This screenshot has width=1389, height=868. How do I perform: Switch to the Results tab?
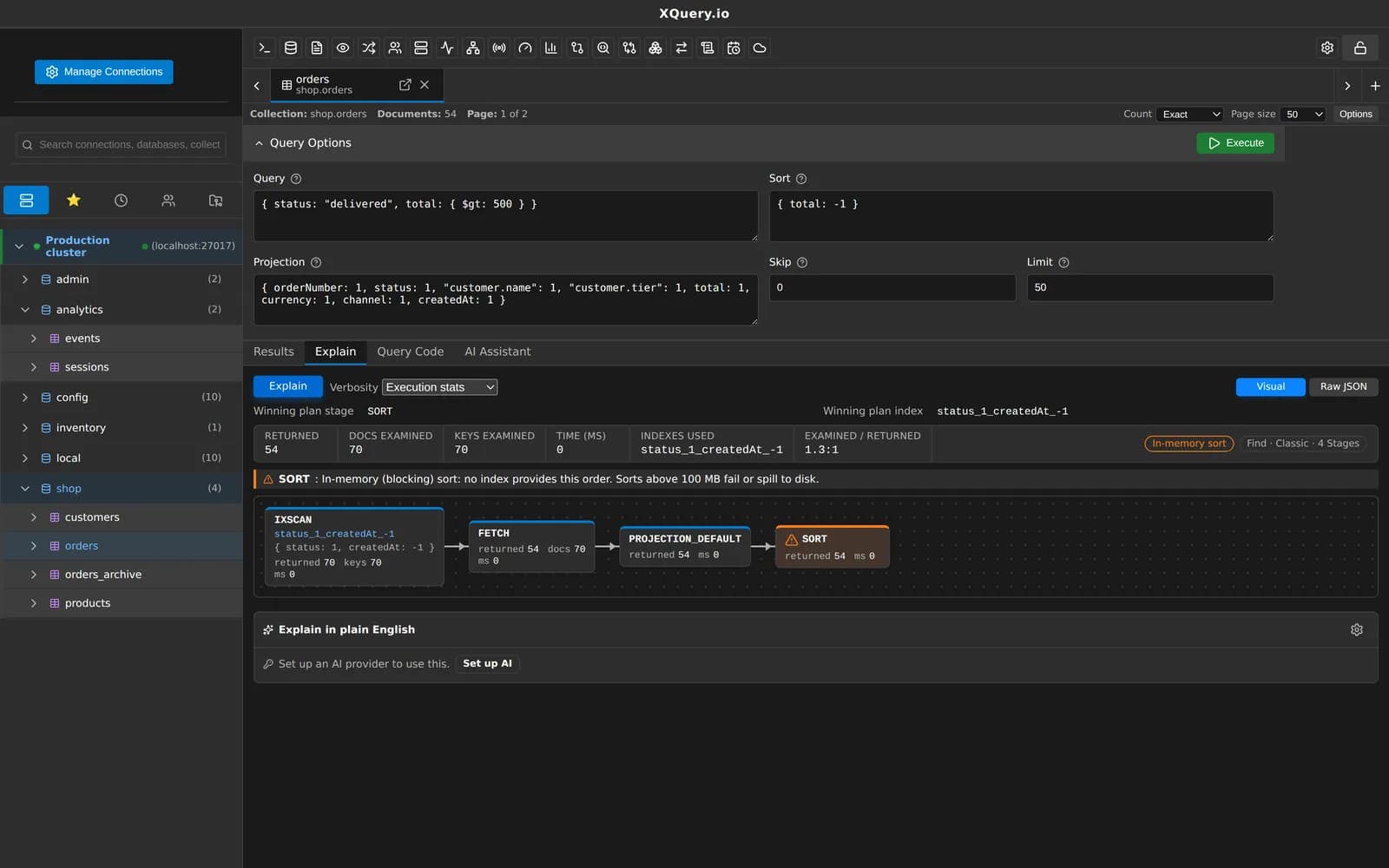tap(273, 352)
